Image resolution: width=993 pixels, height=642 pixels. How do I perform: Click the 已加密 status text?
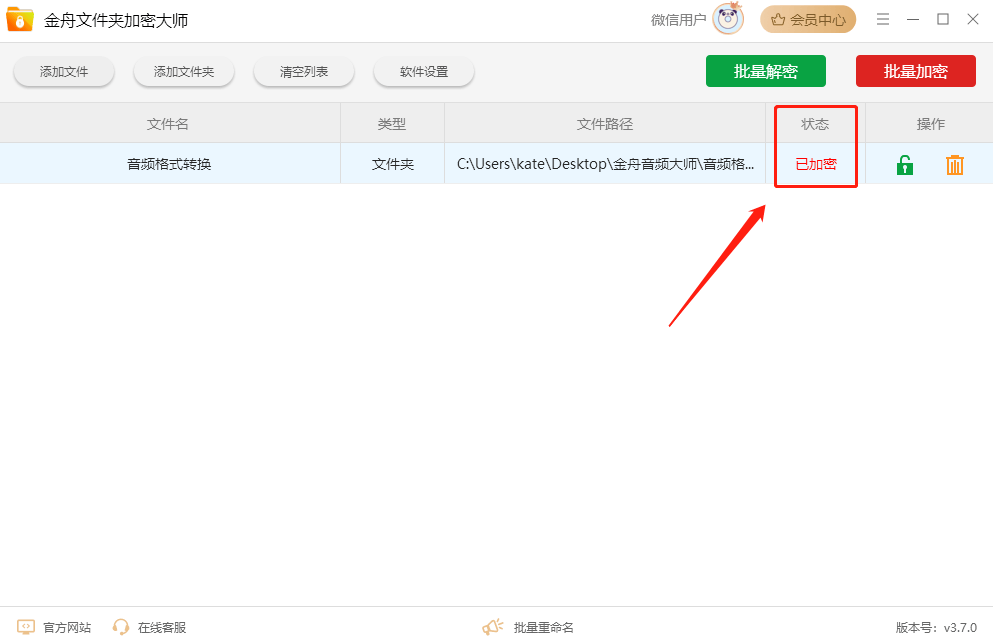(816, 164)
